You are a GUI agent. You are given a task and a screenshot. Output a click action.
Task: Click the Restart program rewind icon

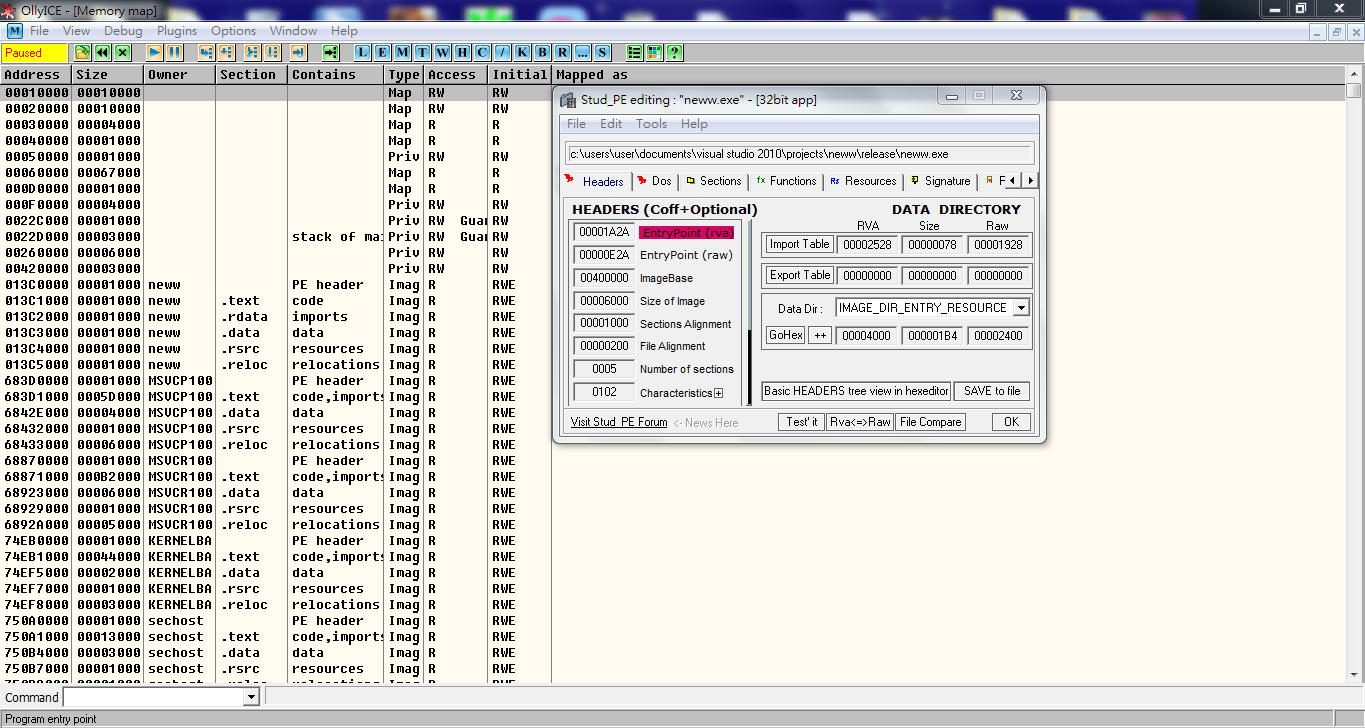tap(102, 52)
